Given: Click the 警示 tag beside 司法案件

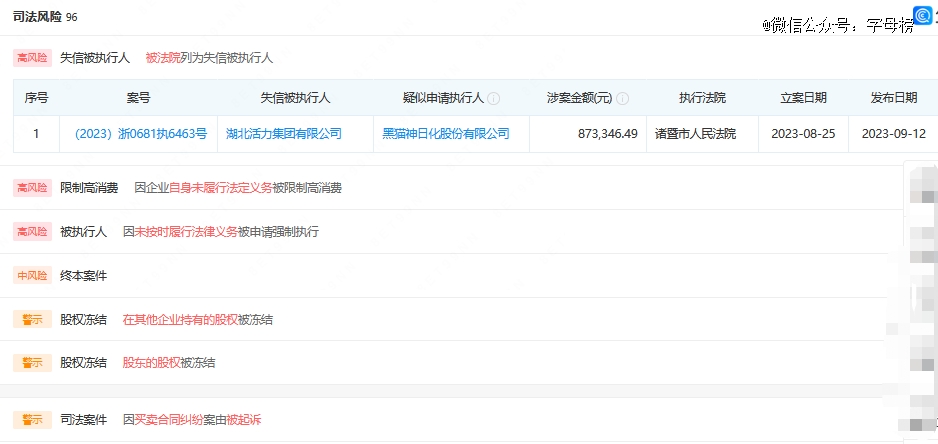Looking at the screenshot, I should 32,419.
